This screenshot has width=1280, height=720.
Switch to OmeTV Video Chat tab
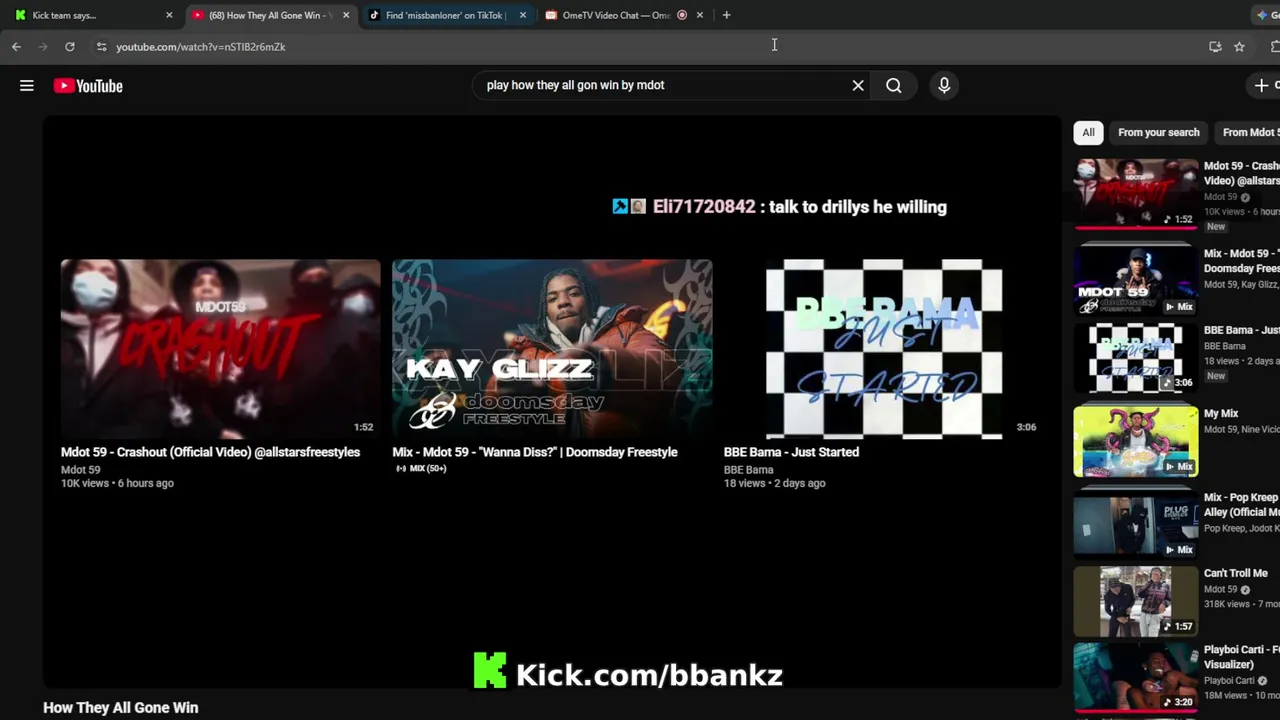coord(624,15)
